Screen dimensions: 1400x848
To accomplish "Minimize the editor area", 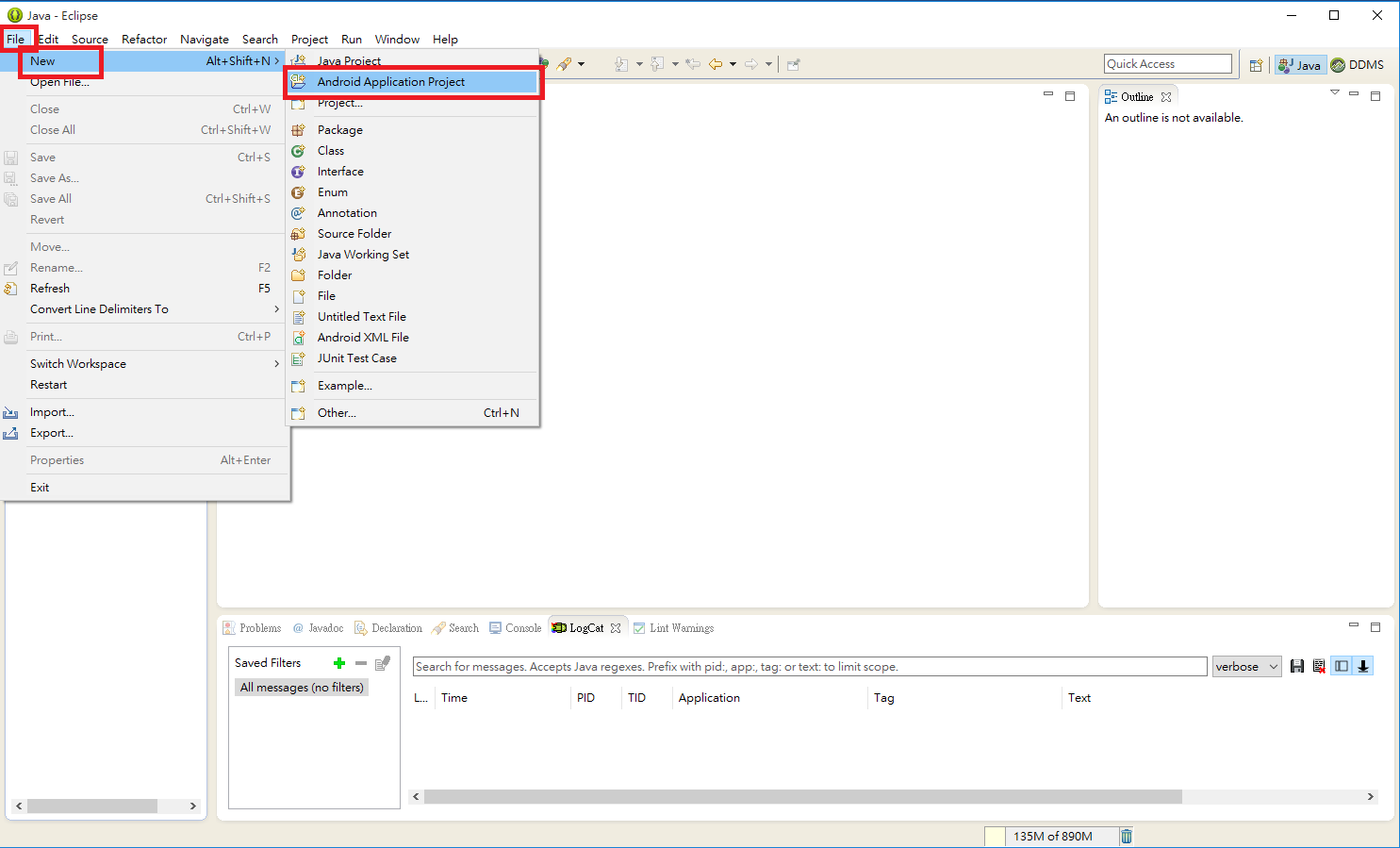I will click(x=1048, y=94).
